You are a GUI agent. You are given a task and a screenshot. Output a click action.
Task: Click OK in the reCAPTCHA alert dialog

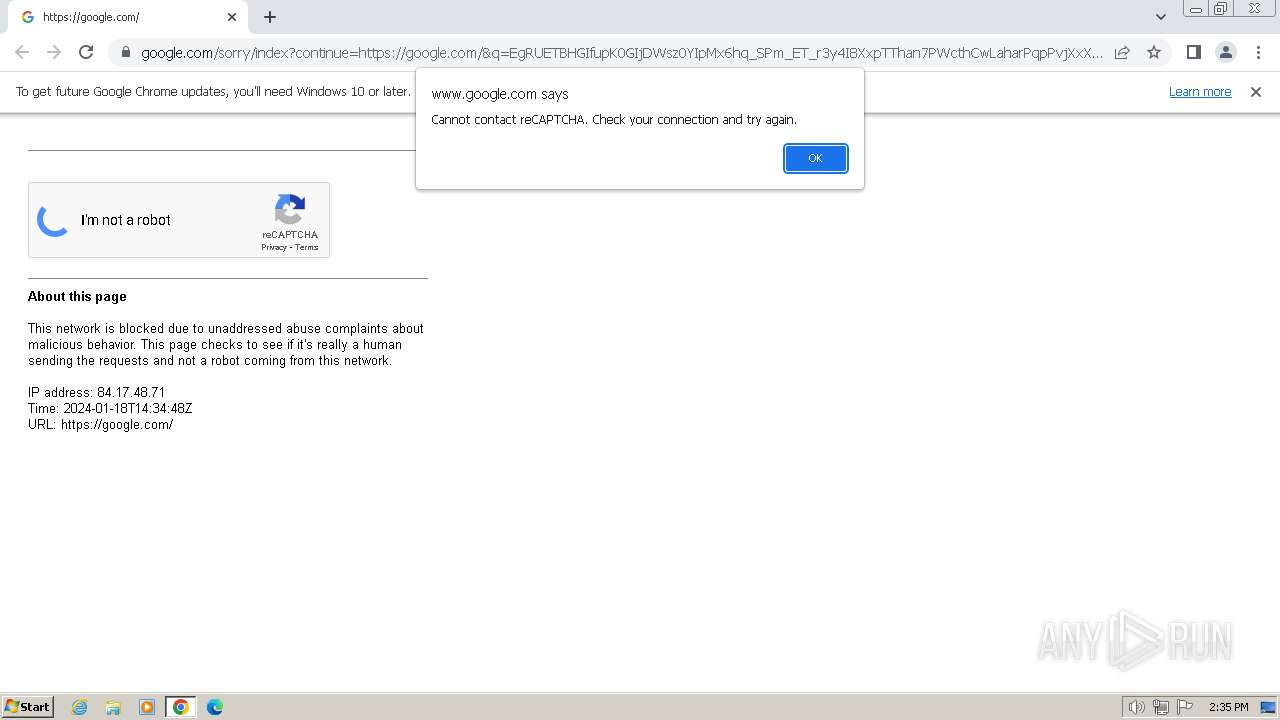coord(815,158)
